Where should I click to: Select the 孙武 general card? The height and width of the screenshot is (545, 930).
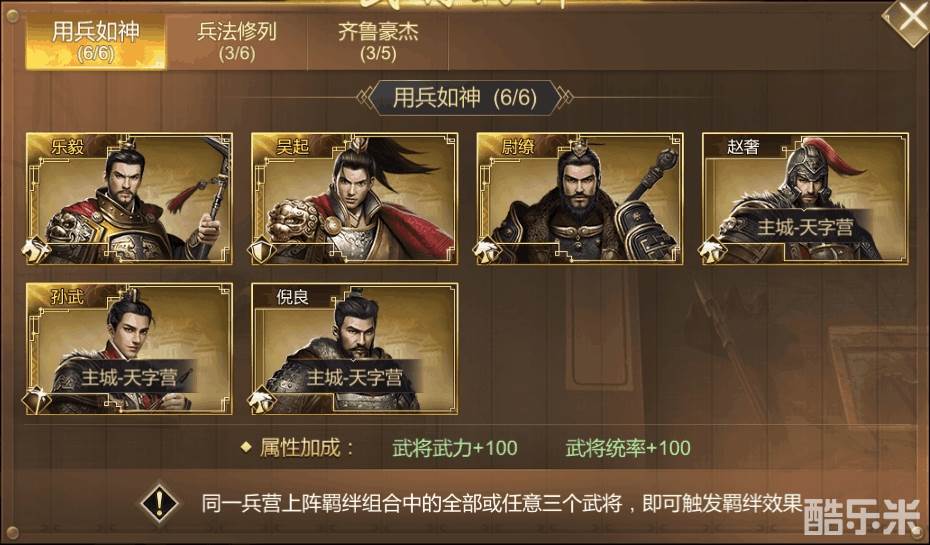(129, 348)
